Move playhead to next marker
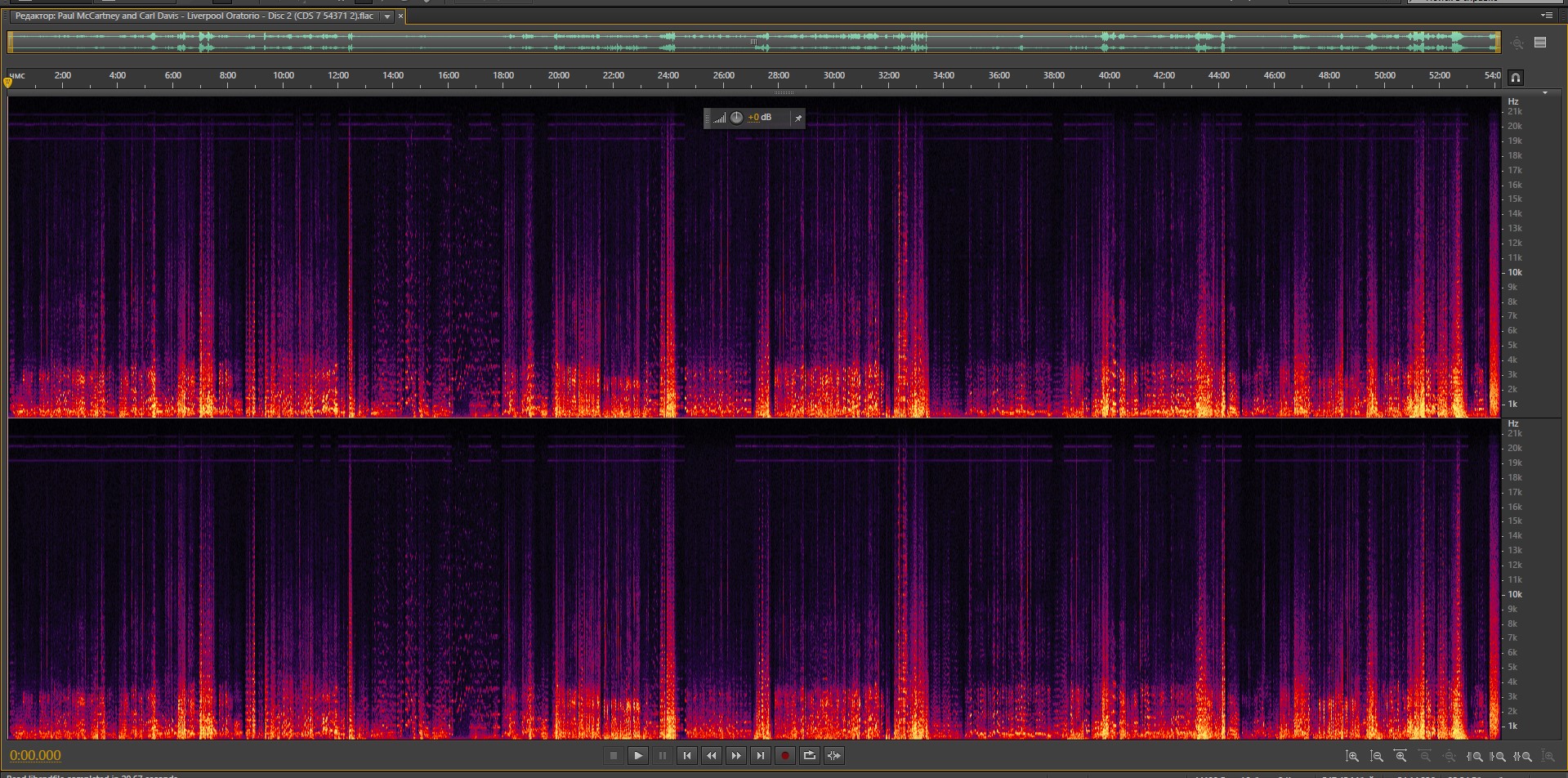 (761, 756)
